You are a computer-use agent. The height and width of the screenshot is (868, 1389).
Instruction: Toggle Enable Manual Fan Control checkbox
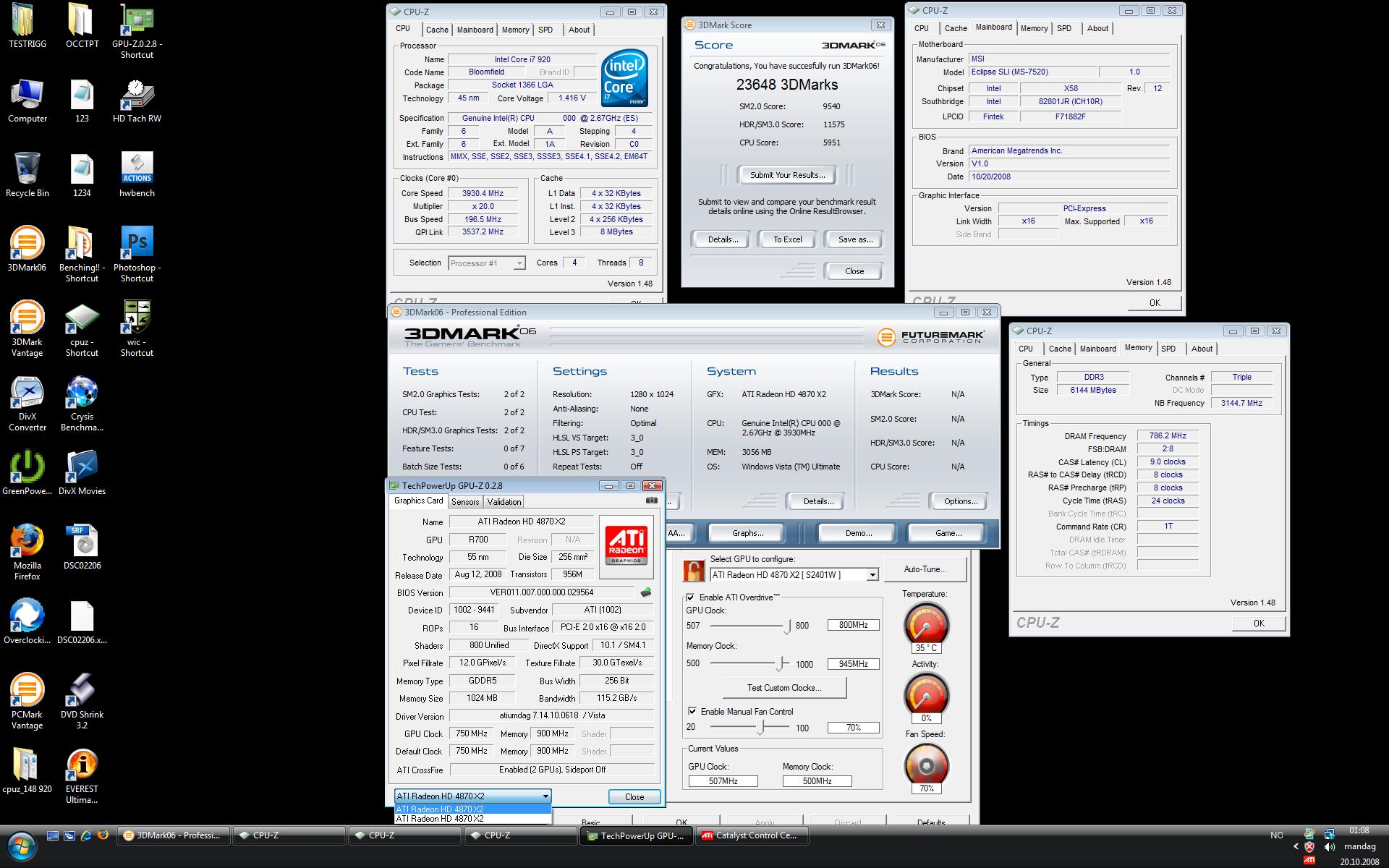(692, 712)
